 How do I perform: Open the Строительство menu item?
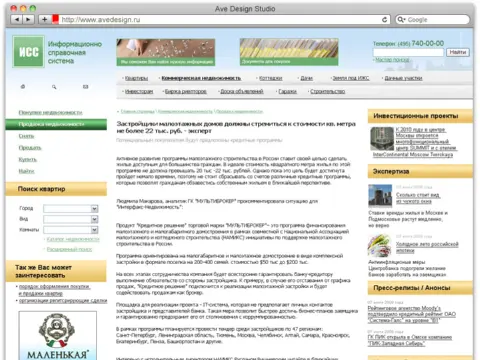328,91
